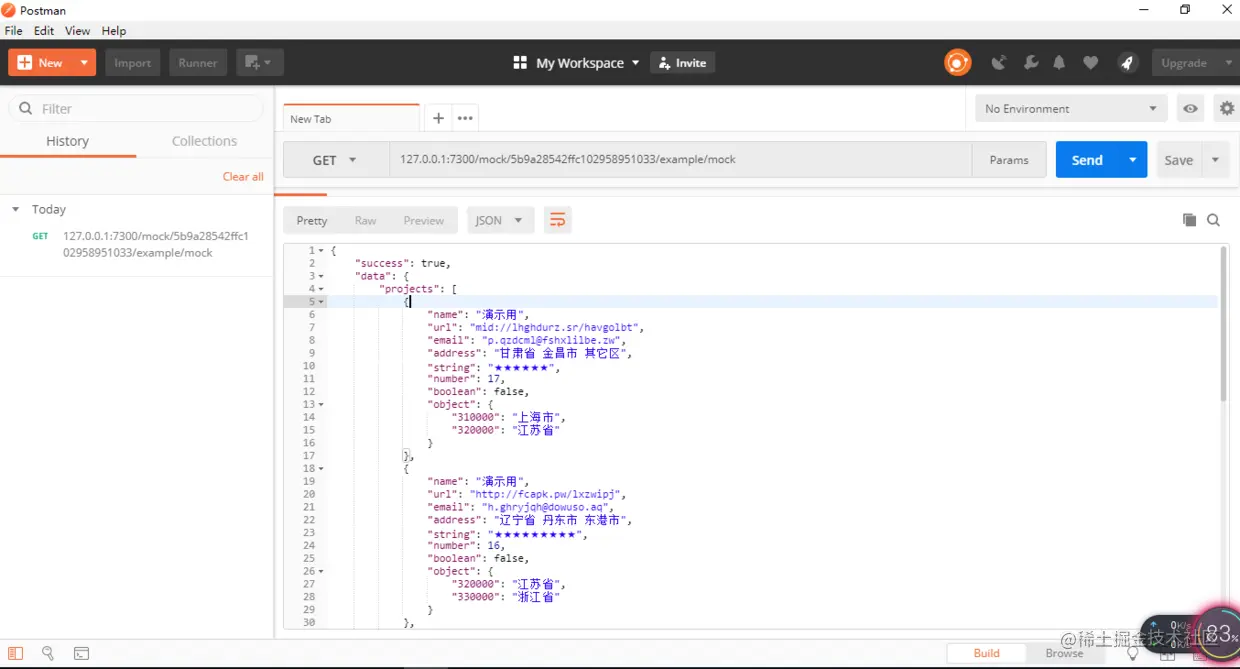Search the response with magnifier icon
The width and height of the screenshot is (1240, 669).
1214,220
